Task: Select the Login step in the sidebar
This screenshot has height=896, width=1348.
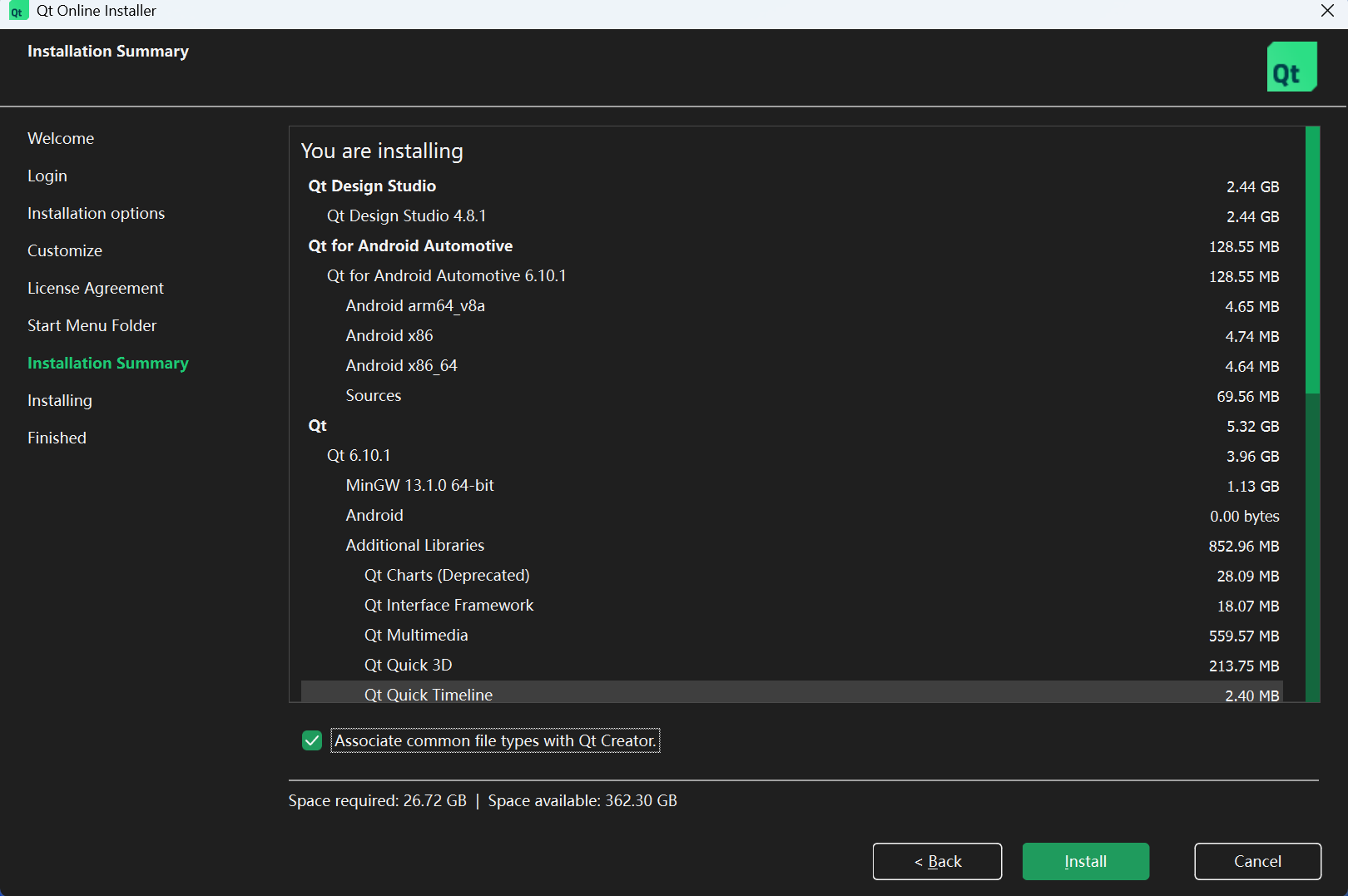Action: (47, 176)
